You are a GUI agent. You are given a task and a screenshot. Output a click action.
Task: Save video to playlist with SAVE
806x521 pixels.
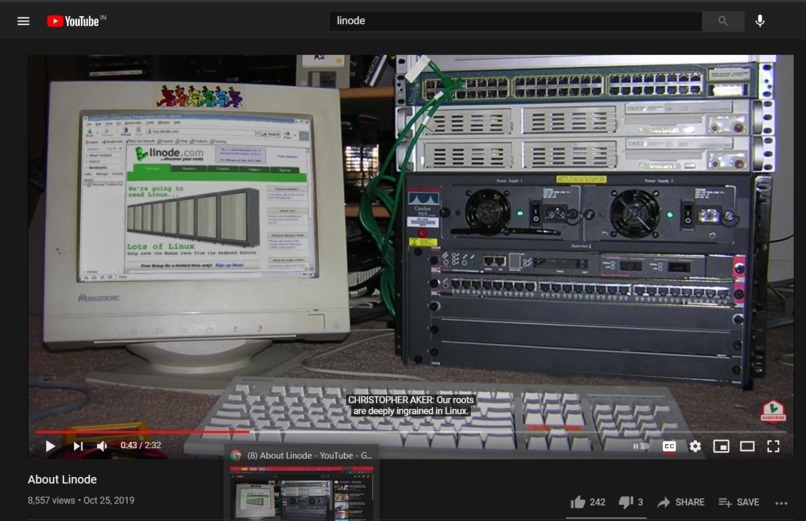[739, 502]
